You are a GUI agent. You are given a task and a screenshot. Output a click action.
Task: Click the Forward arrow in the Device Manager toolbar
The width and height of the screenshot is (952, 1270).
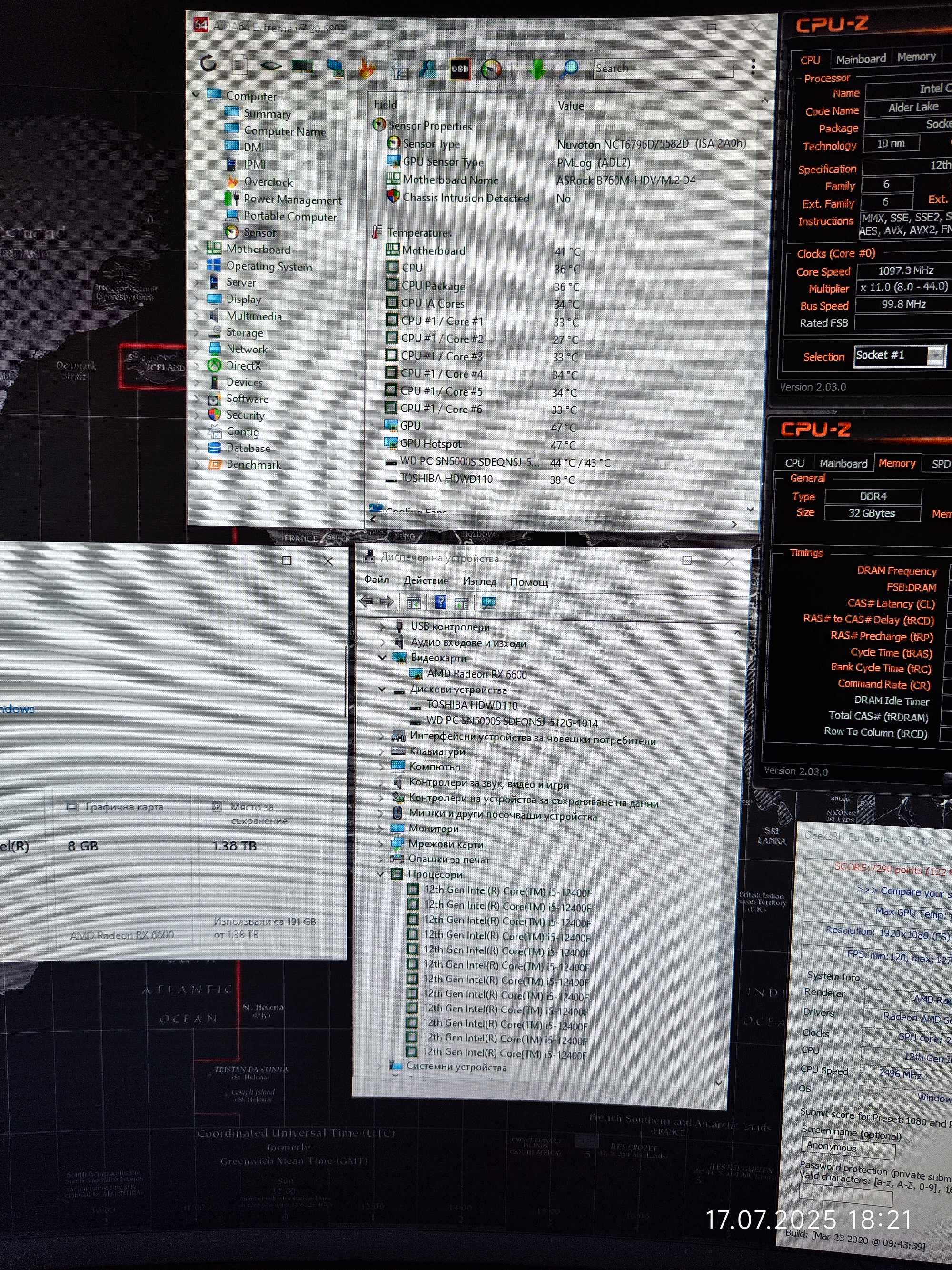[386, 602]
